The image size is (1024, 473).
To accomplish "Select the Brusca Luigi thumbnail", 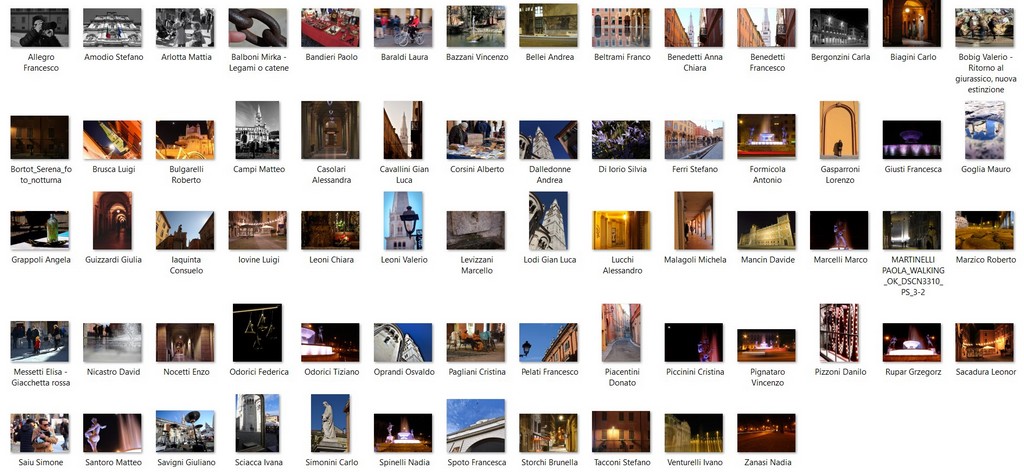I will pyautogui.click(x=112, y=140).
